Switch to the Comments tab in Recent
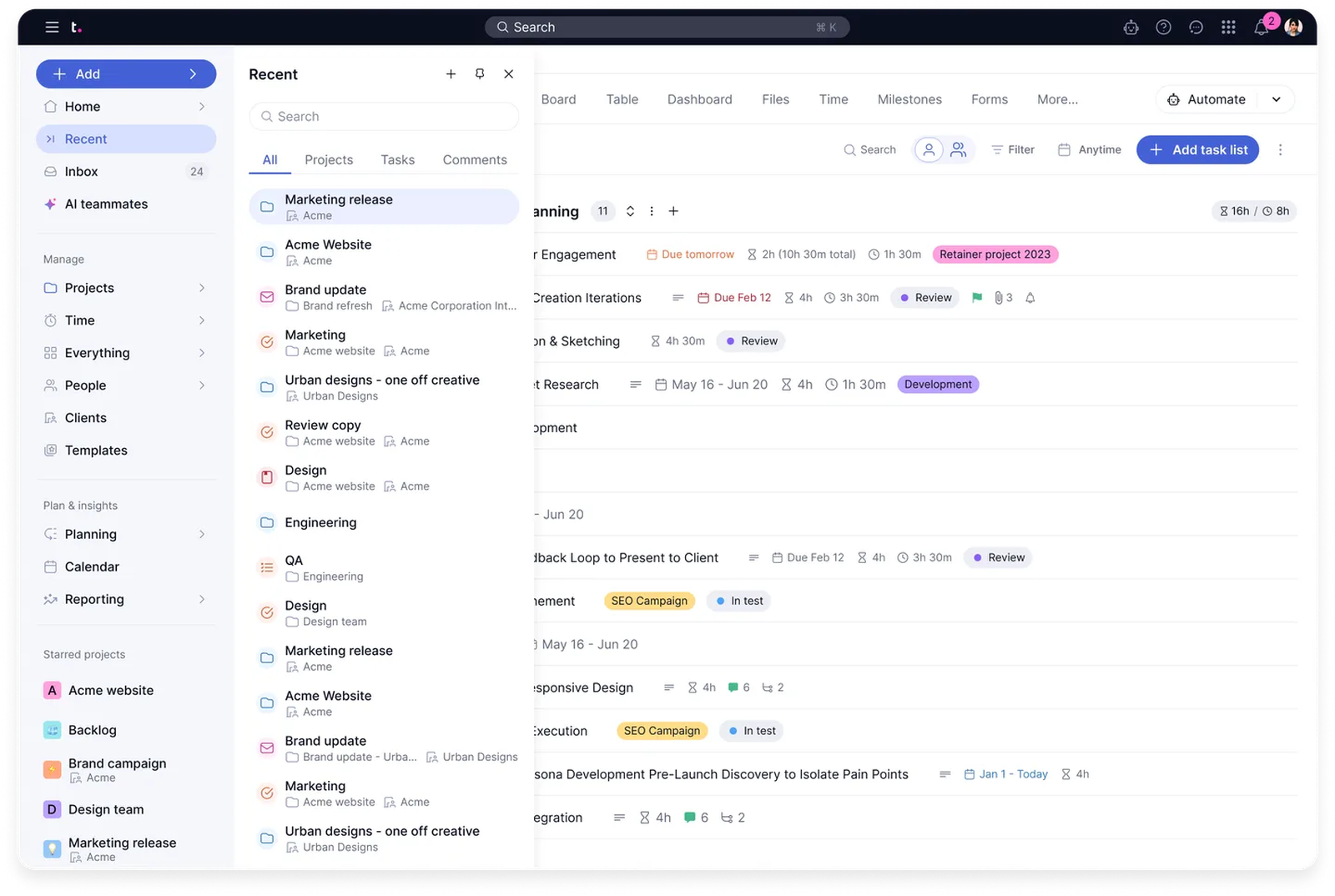 pyautogui.click(x=475, y=160)
